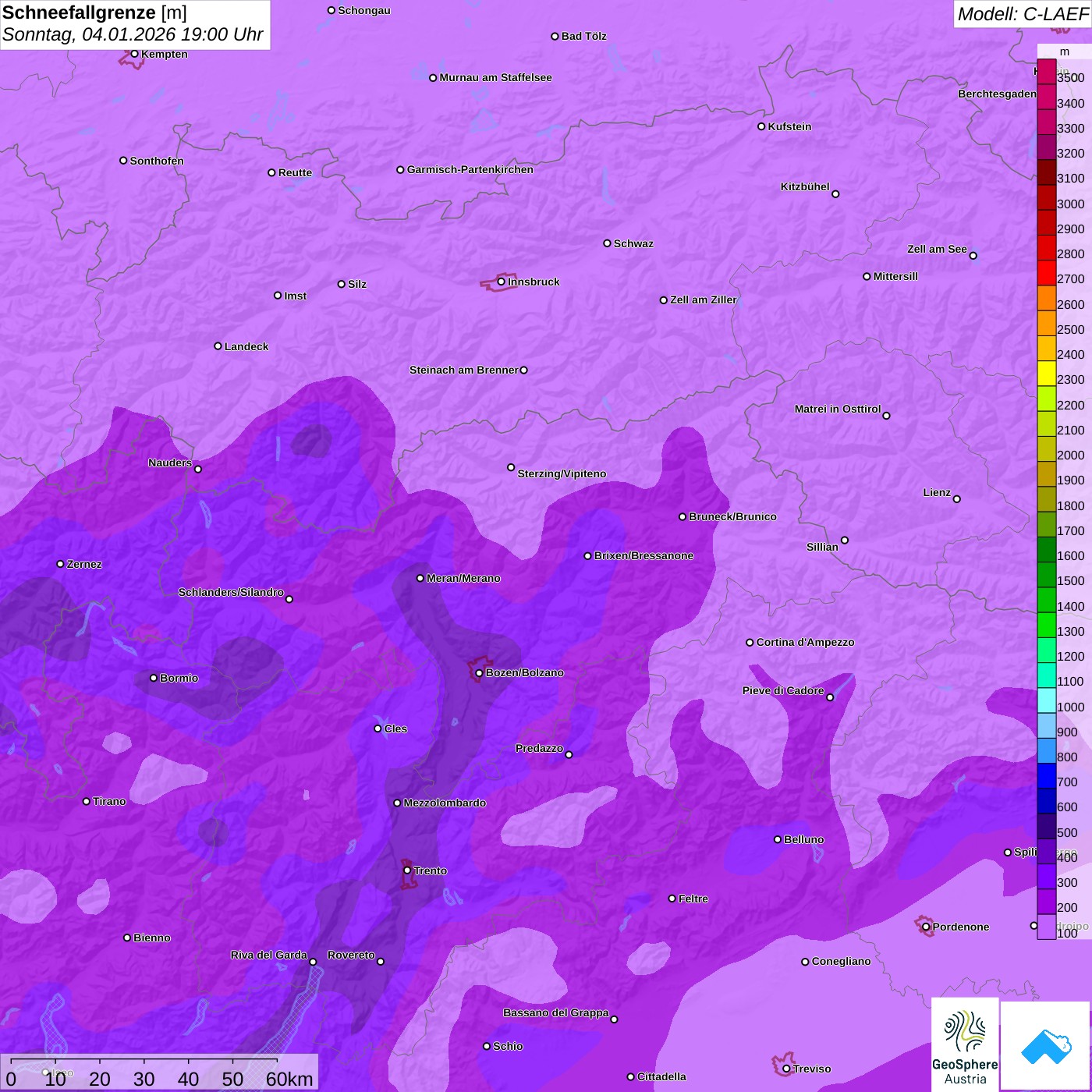Click the 'Bassano del Grappa' label
Screen dimensions: 1092x1092
556,1012
